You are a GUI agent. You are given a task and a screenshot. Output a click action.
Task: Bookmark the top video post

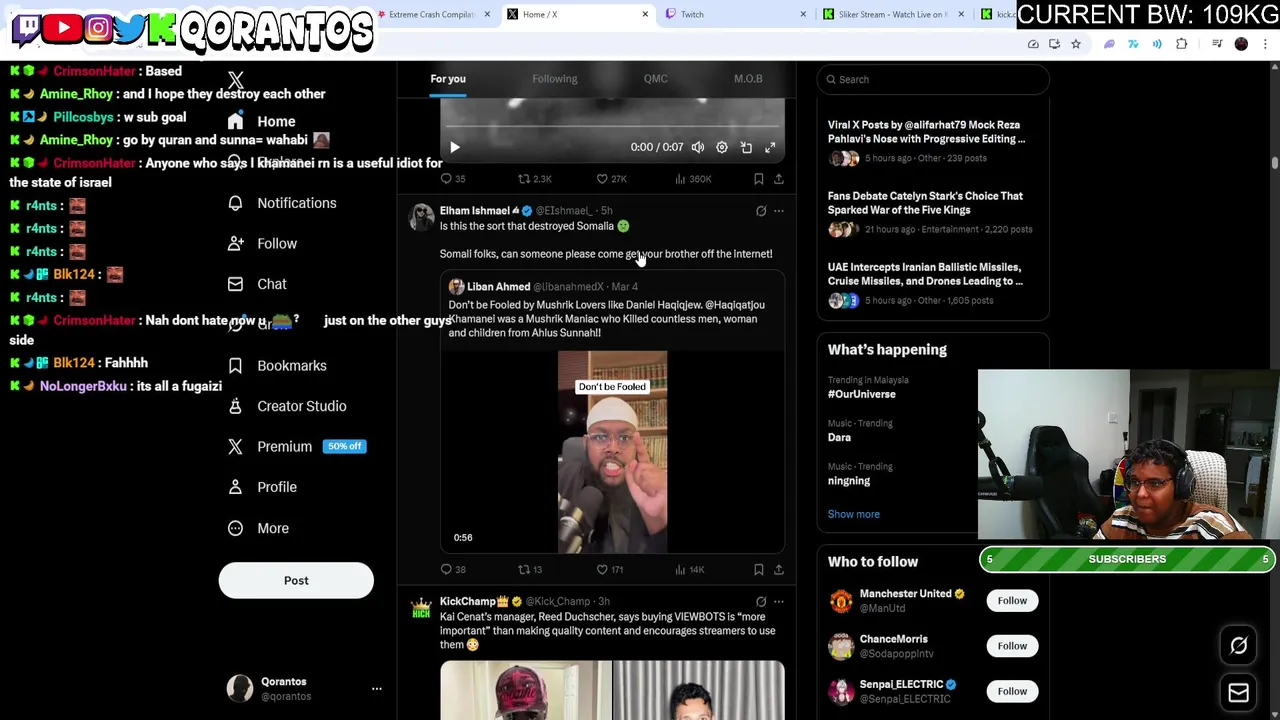tap(759, 179)
